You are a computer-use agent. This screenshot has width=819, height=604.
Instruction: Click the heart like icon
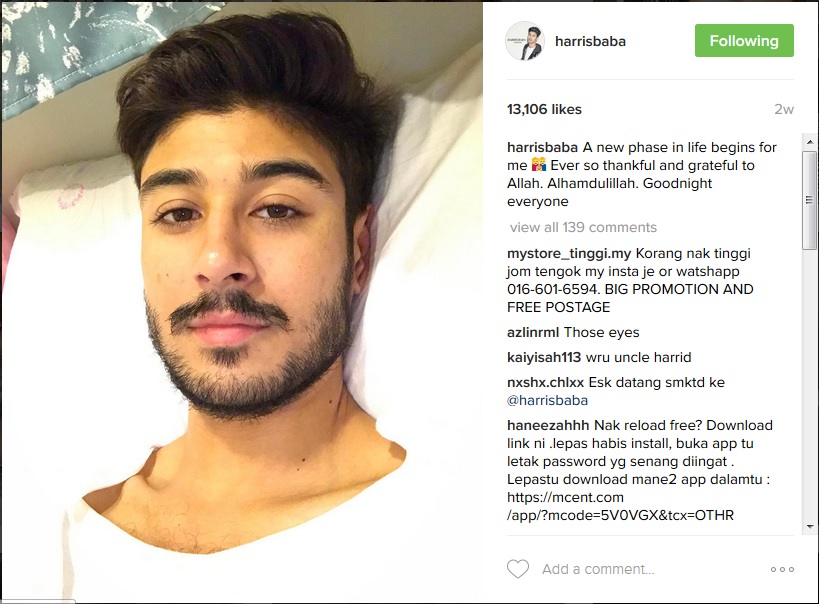[518, 569]
